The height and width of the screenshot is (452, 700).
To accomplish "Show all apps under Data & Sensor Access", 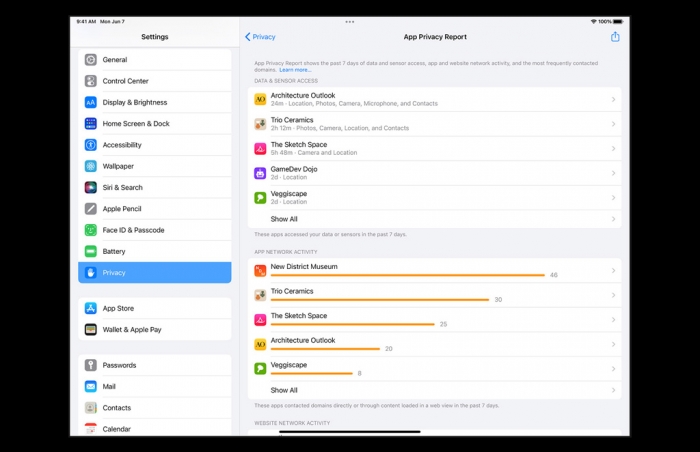I will pos(284,219).
